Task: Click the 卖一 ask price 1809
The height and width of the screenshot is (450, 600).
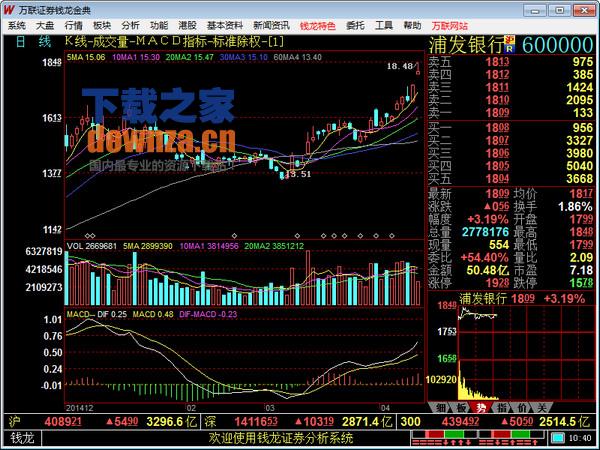Action: (497, 113)
